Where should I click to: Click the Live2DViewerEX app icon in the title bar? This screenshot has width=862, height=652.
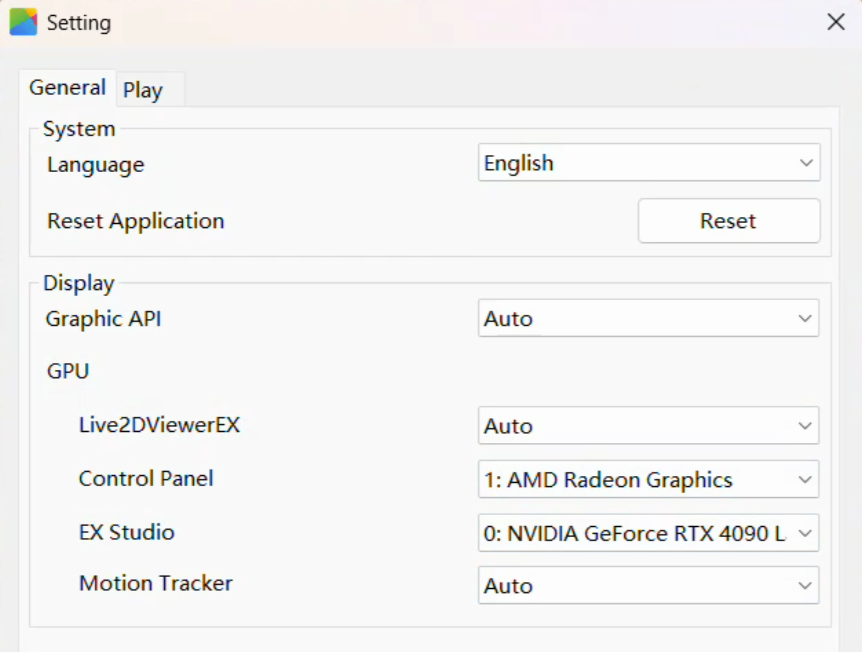click(x=22, y=21)
